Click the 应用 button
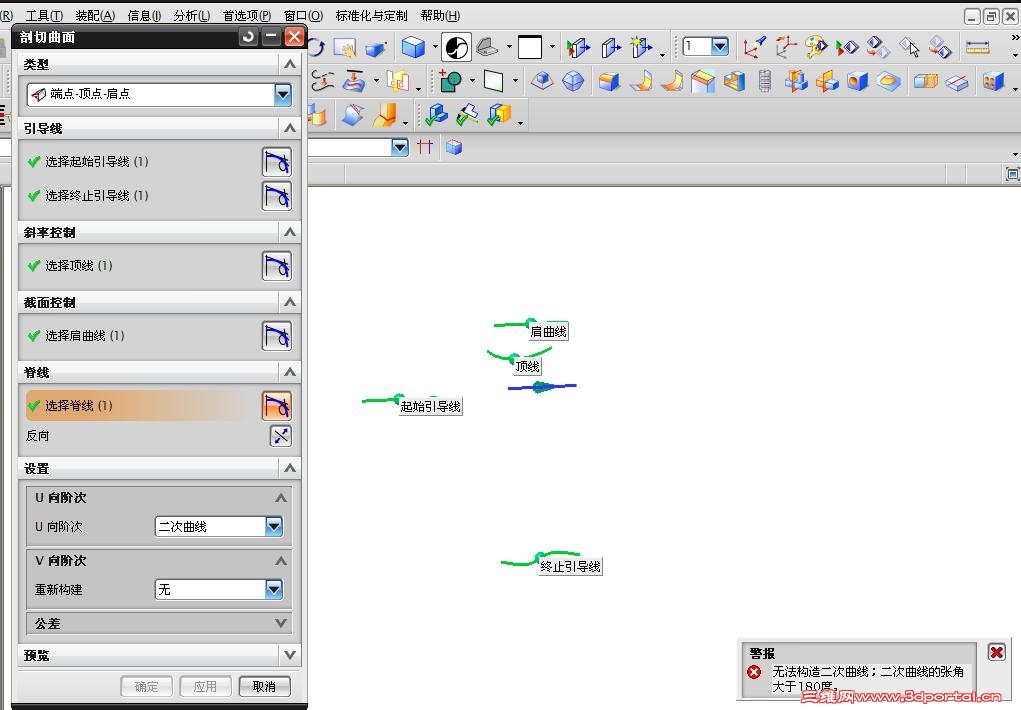The height and width of the screenshot is (710, 1021). (x=205, y=687)
